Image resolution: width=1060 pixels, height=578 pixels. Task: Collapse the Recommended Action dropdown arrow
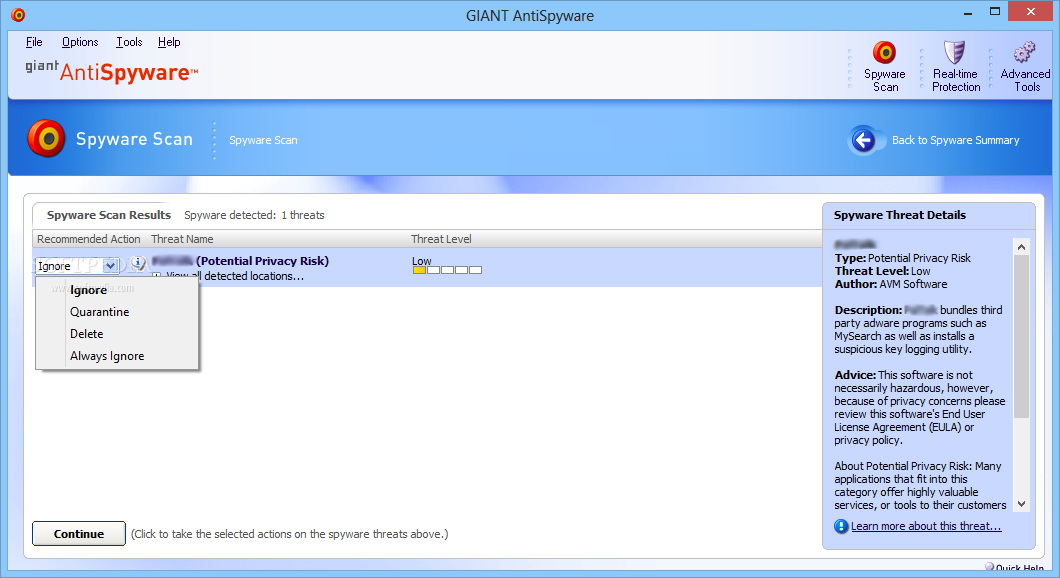110,266
